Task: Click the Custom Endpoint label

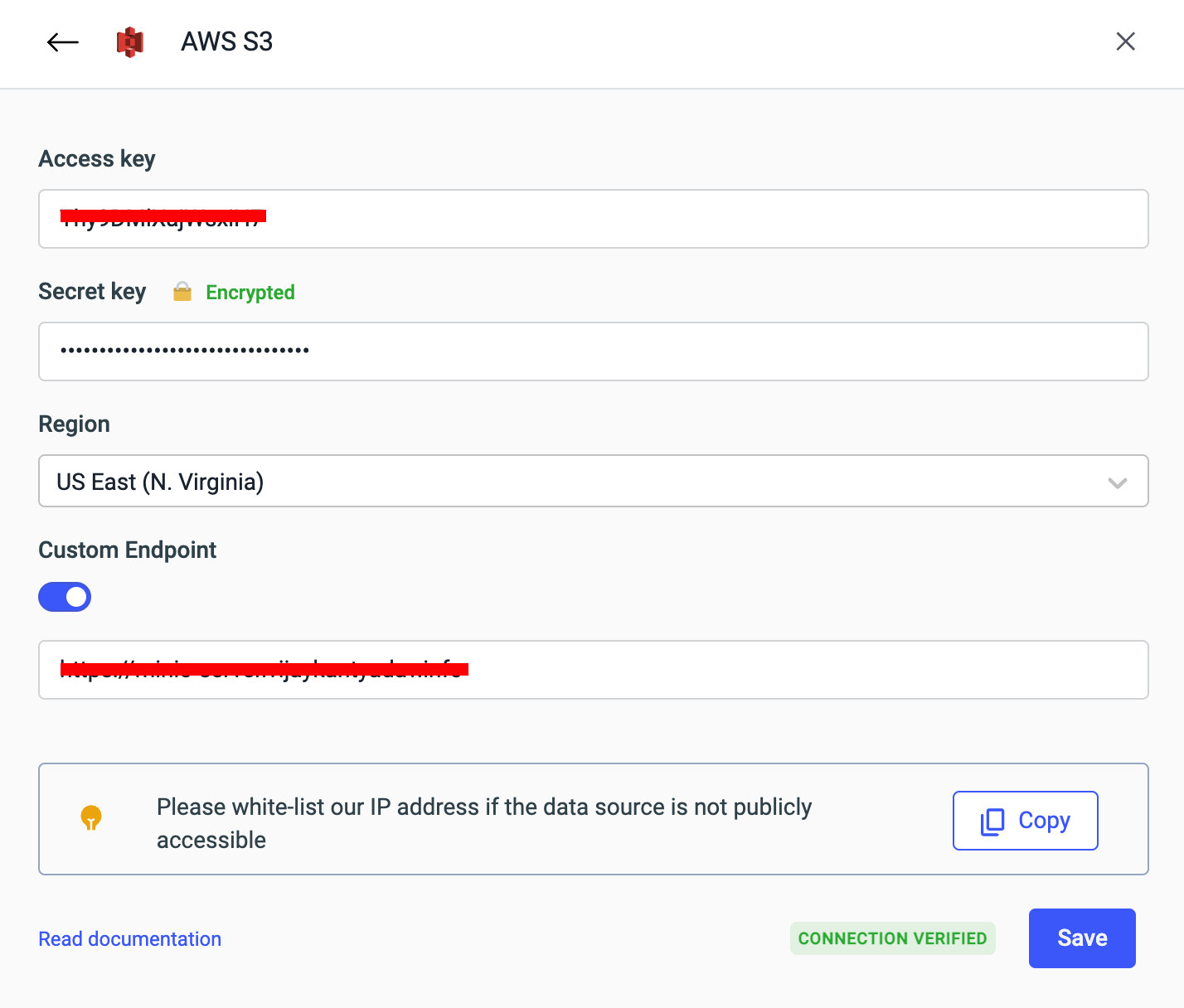Action: tap(128, 550)
